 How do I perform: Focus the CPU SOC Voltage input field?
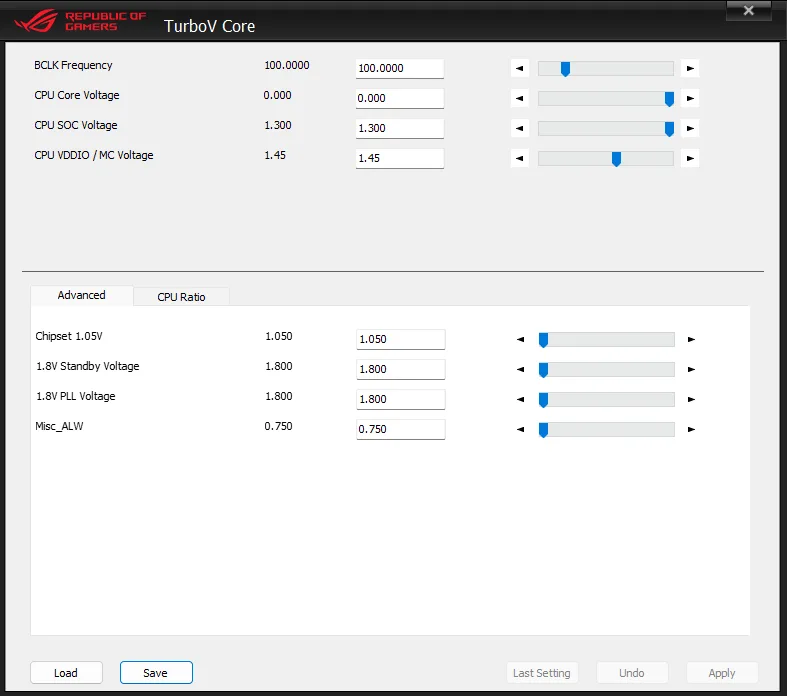point(400,128)
